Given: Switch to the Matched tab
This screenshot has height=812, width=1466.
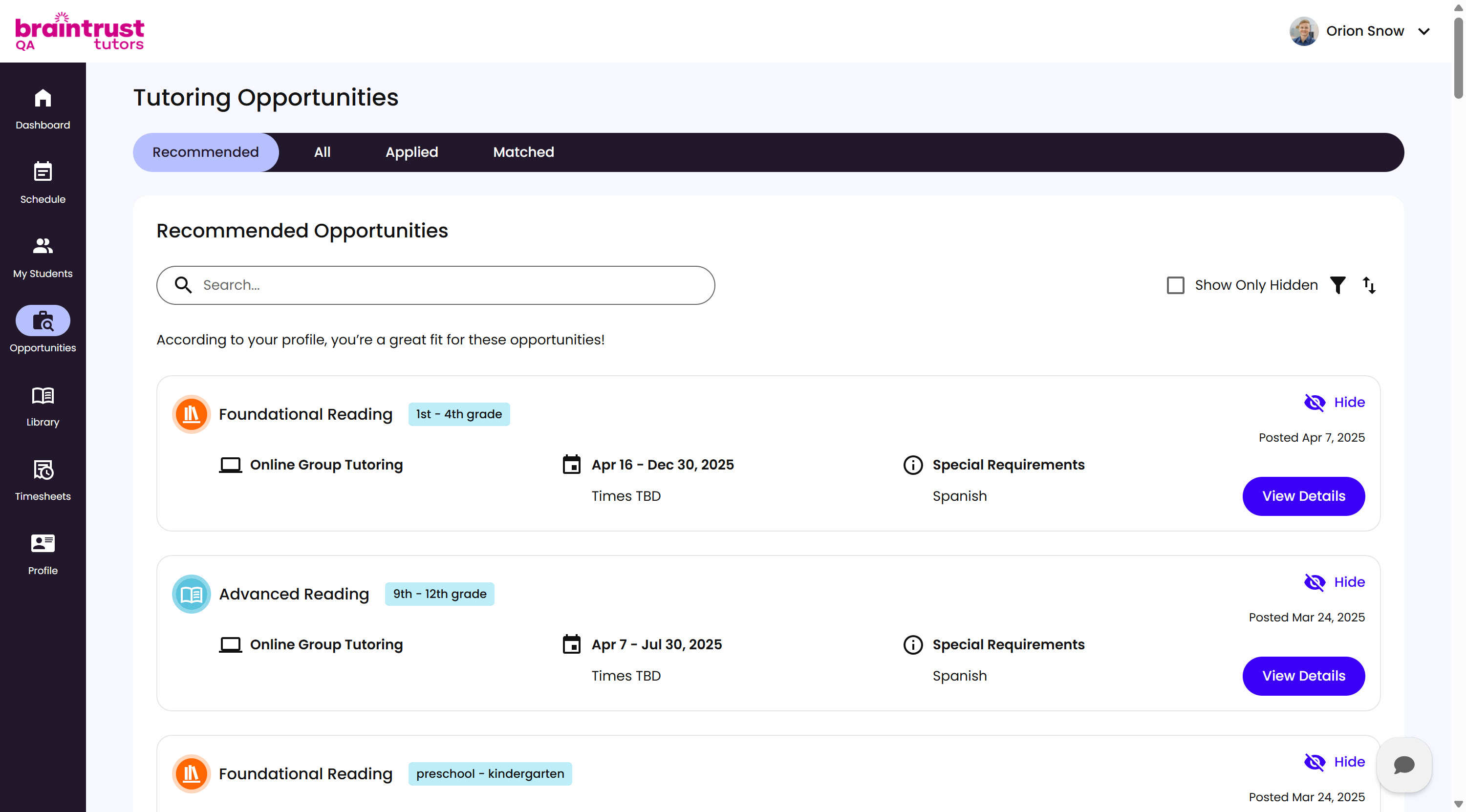Looking at the screenshot, I should click(523, 152).
